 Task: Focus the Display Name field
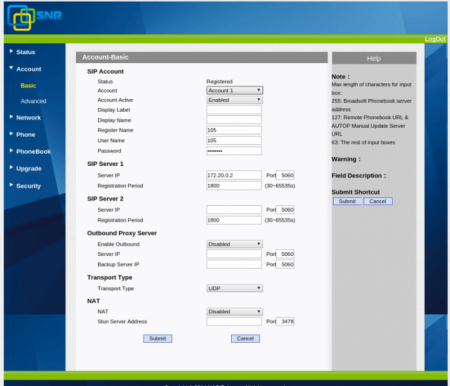point(234,120)
